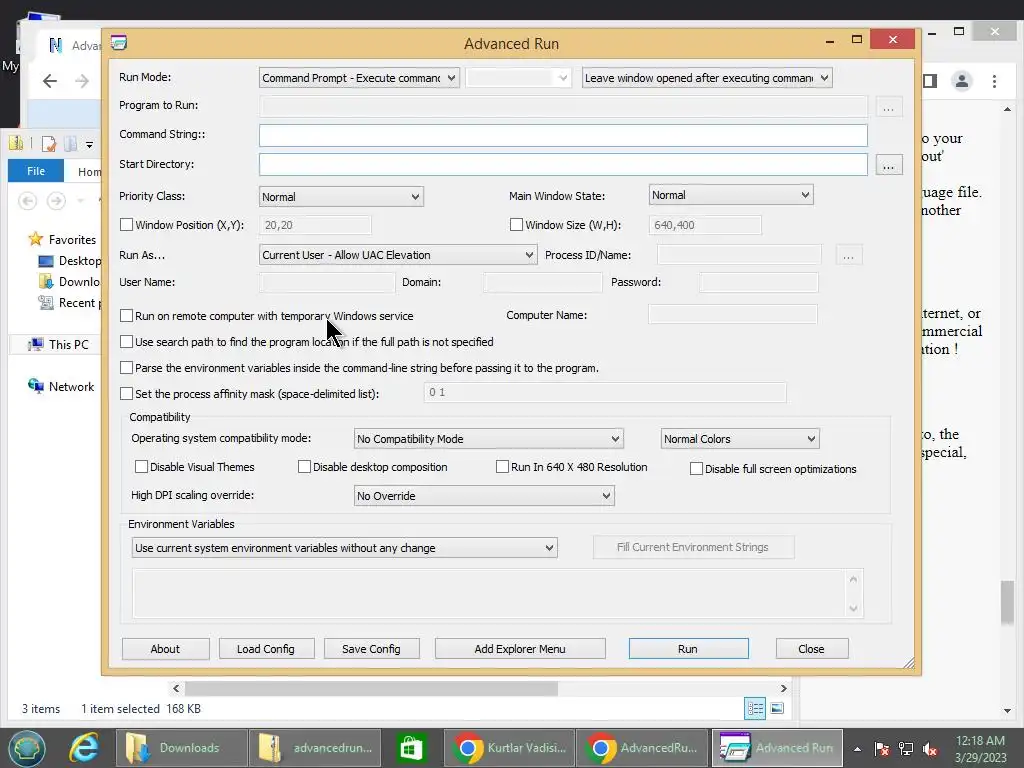Tick Run In 640 X 480 Resolution
Viewport: 1024px width, 768px height.
(502, 466)
